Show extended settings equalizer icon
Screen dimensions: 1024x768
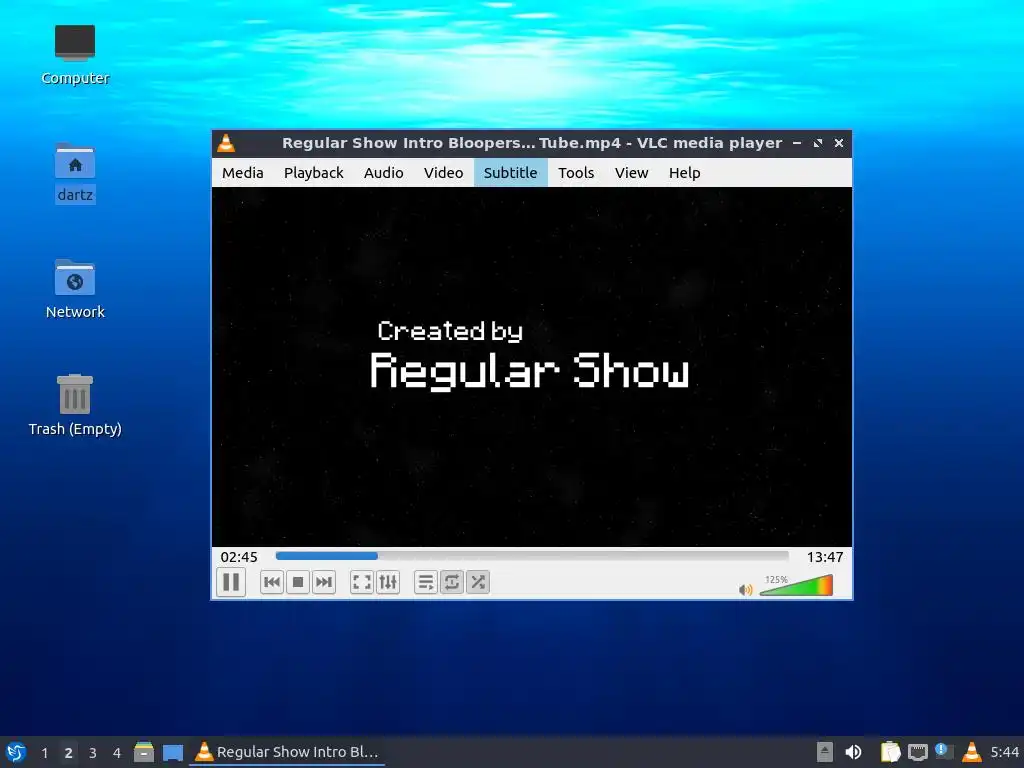(x=388, y=582)
